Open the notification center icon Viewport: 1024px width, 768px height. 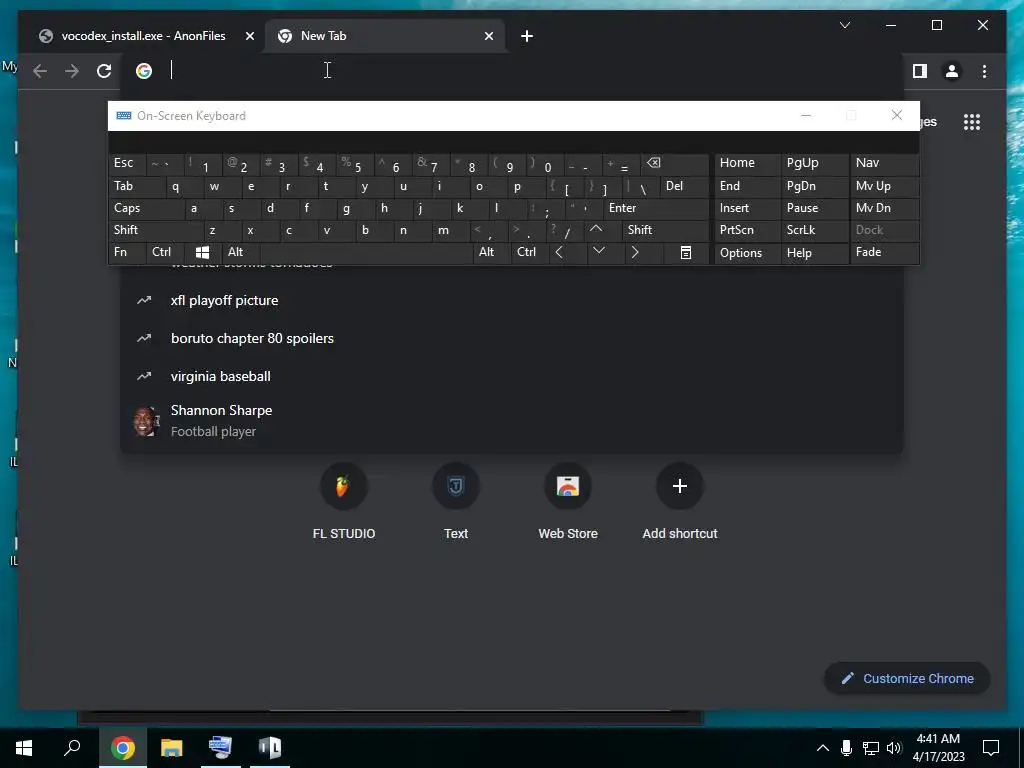click(991, 748)
